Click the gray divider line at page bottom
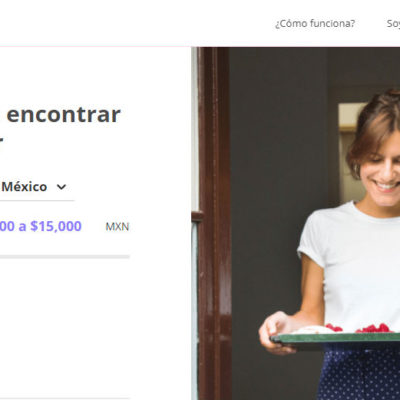The height and width of the screenshot is (400, 400). pos(65,398)
